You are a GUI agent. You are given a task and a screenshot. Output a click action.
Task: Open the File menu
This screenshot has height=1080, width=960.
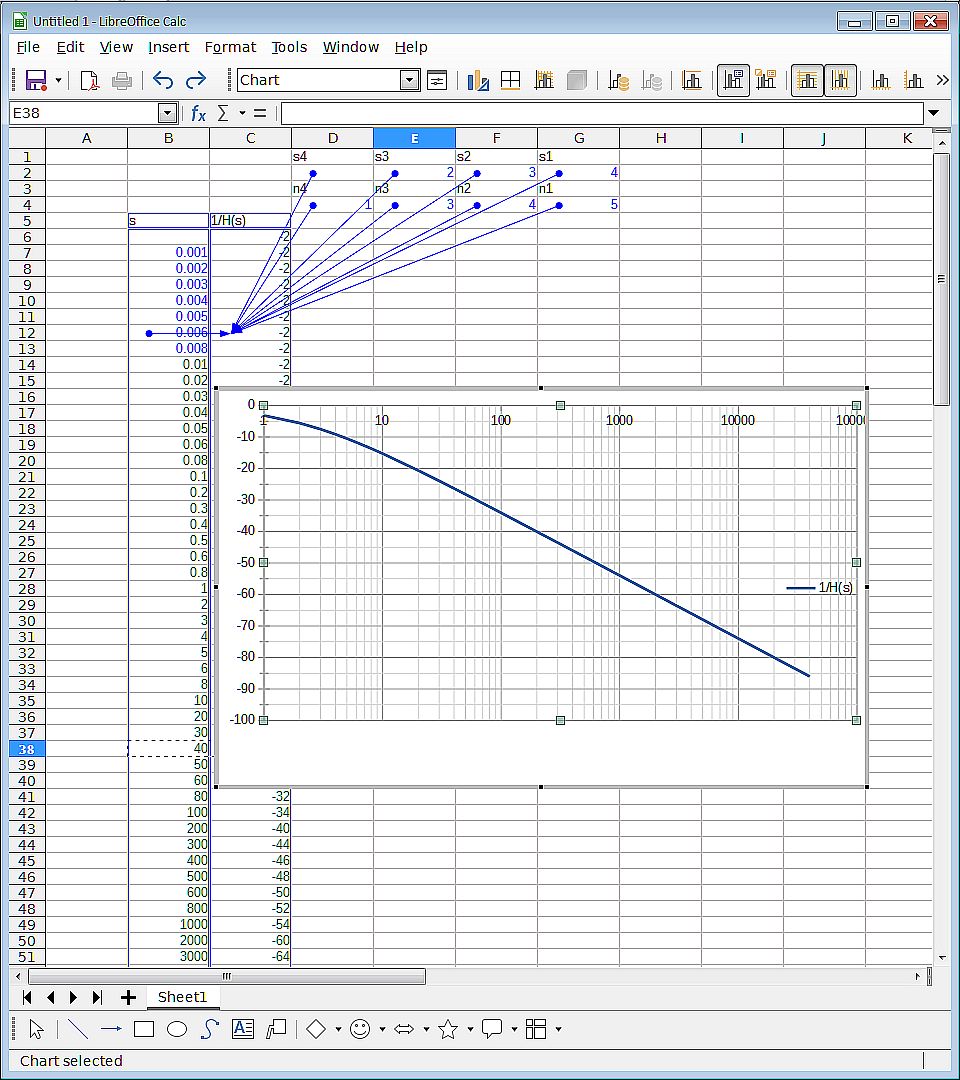28,48
